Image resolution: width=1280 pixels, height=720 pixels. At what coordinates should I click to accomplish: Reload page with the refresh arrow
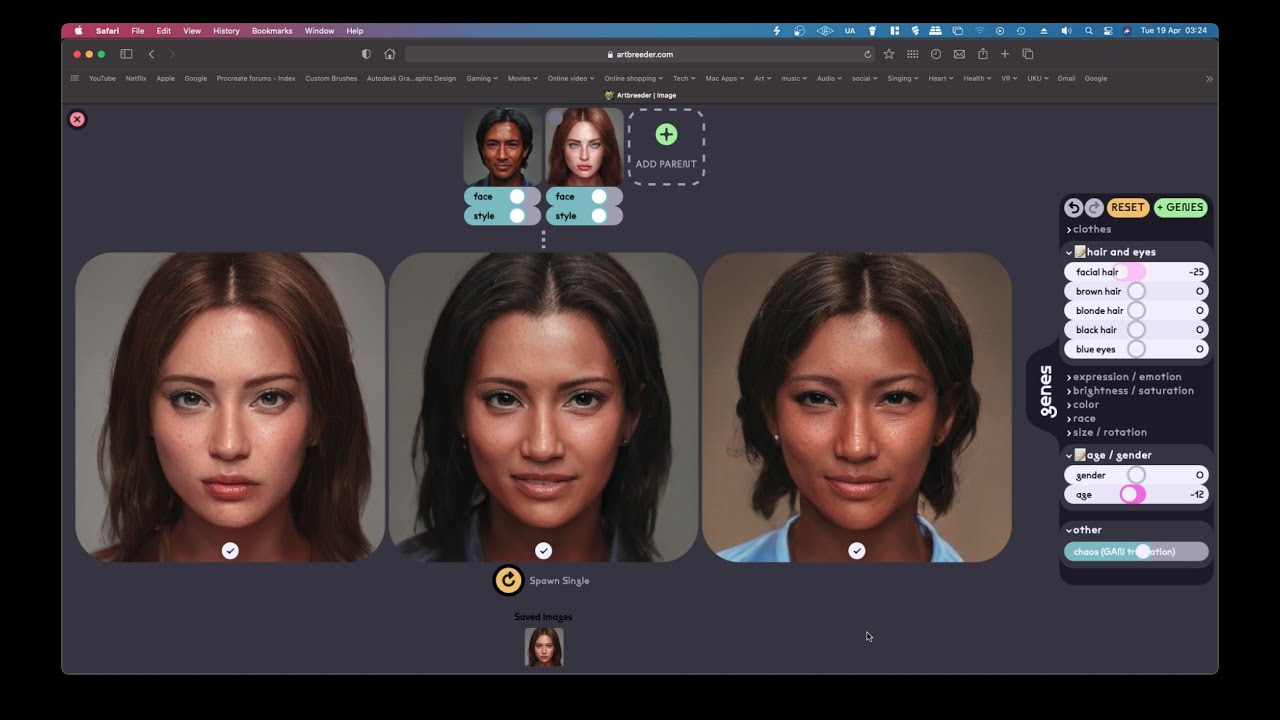point(867,54)
